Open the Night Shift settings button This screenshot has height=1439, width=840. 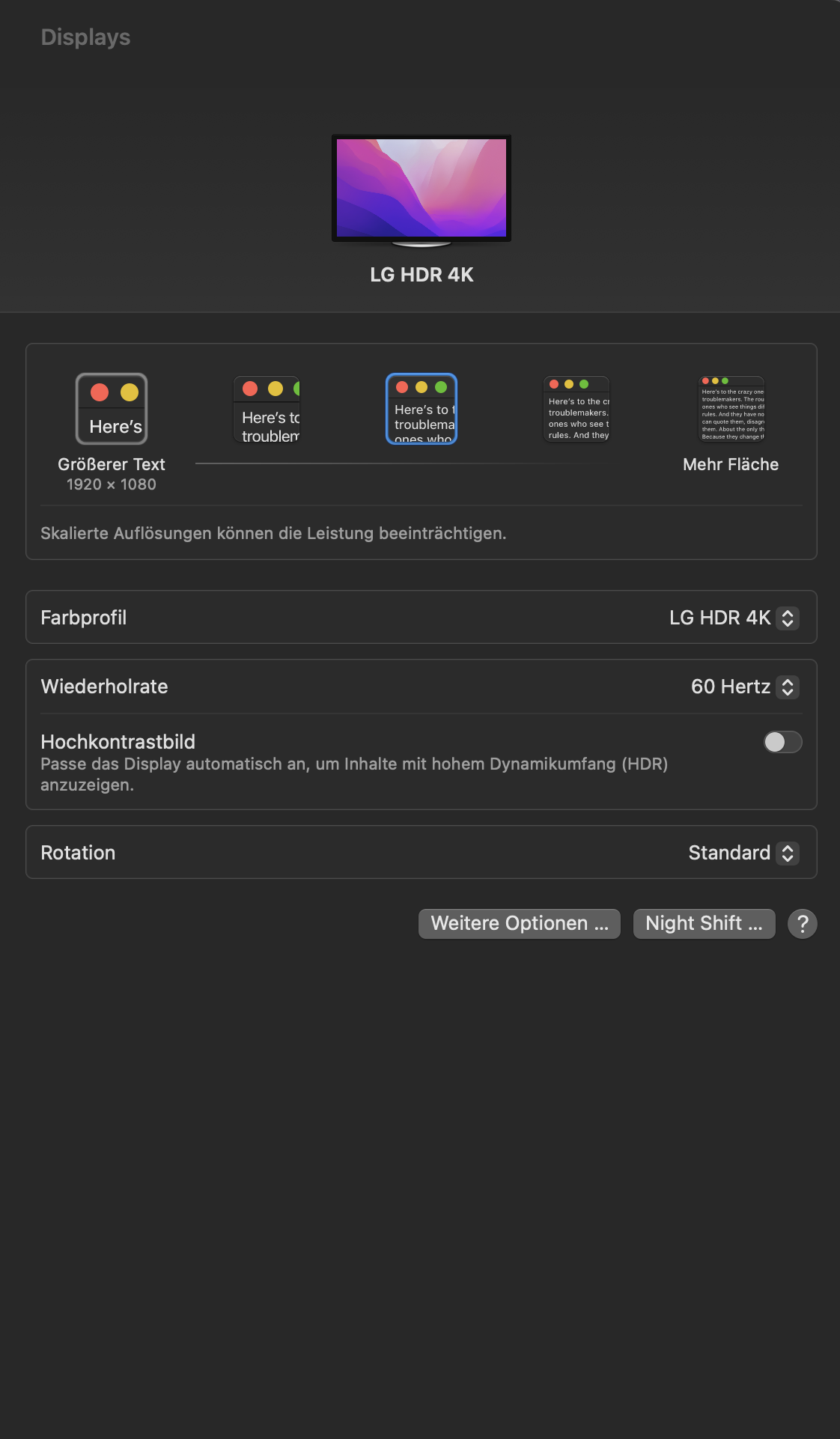704,923
